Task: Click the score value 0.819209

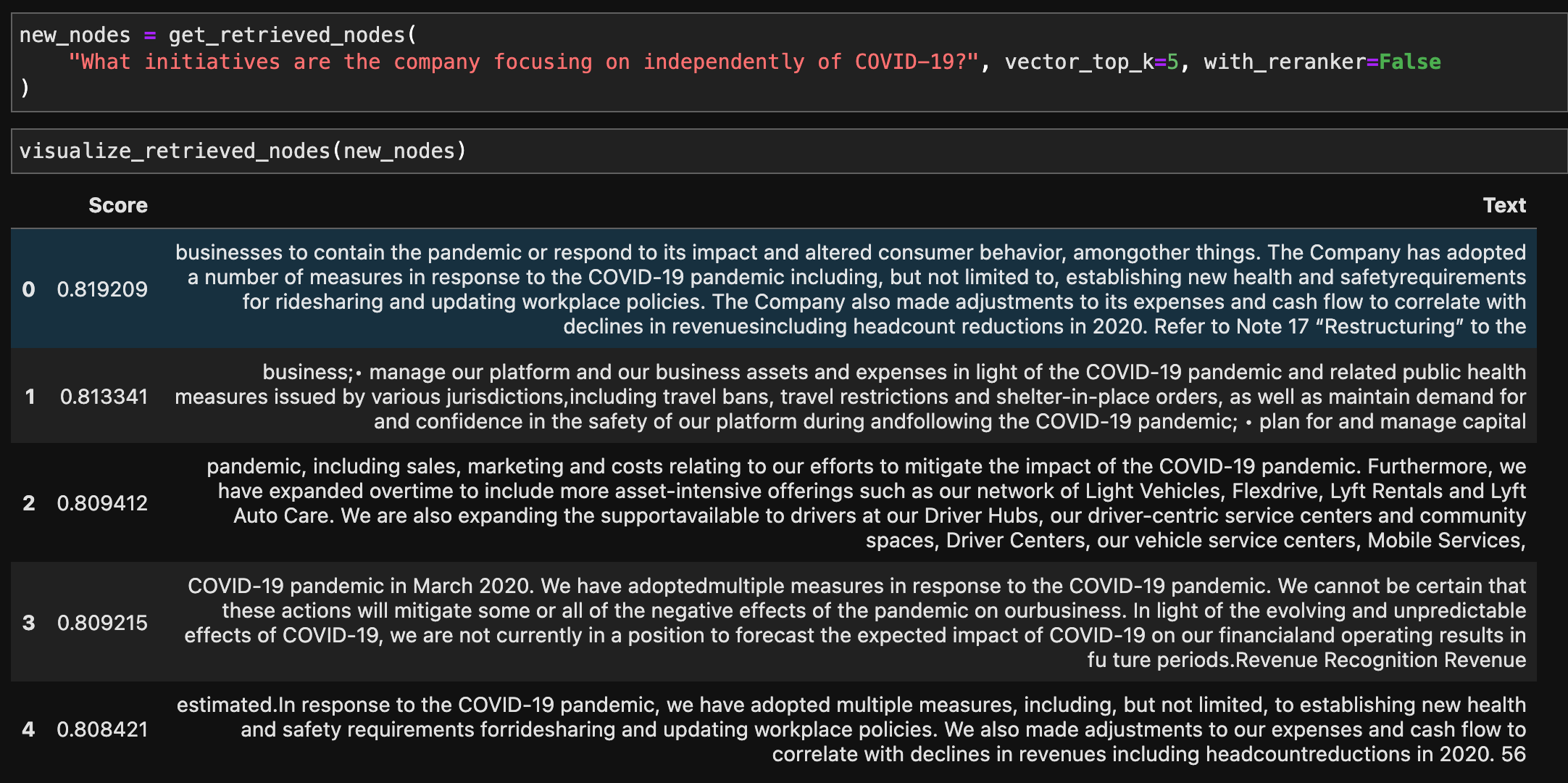Action: point(102,289)
